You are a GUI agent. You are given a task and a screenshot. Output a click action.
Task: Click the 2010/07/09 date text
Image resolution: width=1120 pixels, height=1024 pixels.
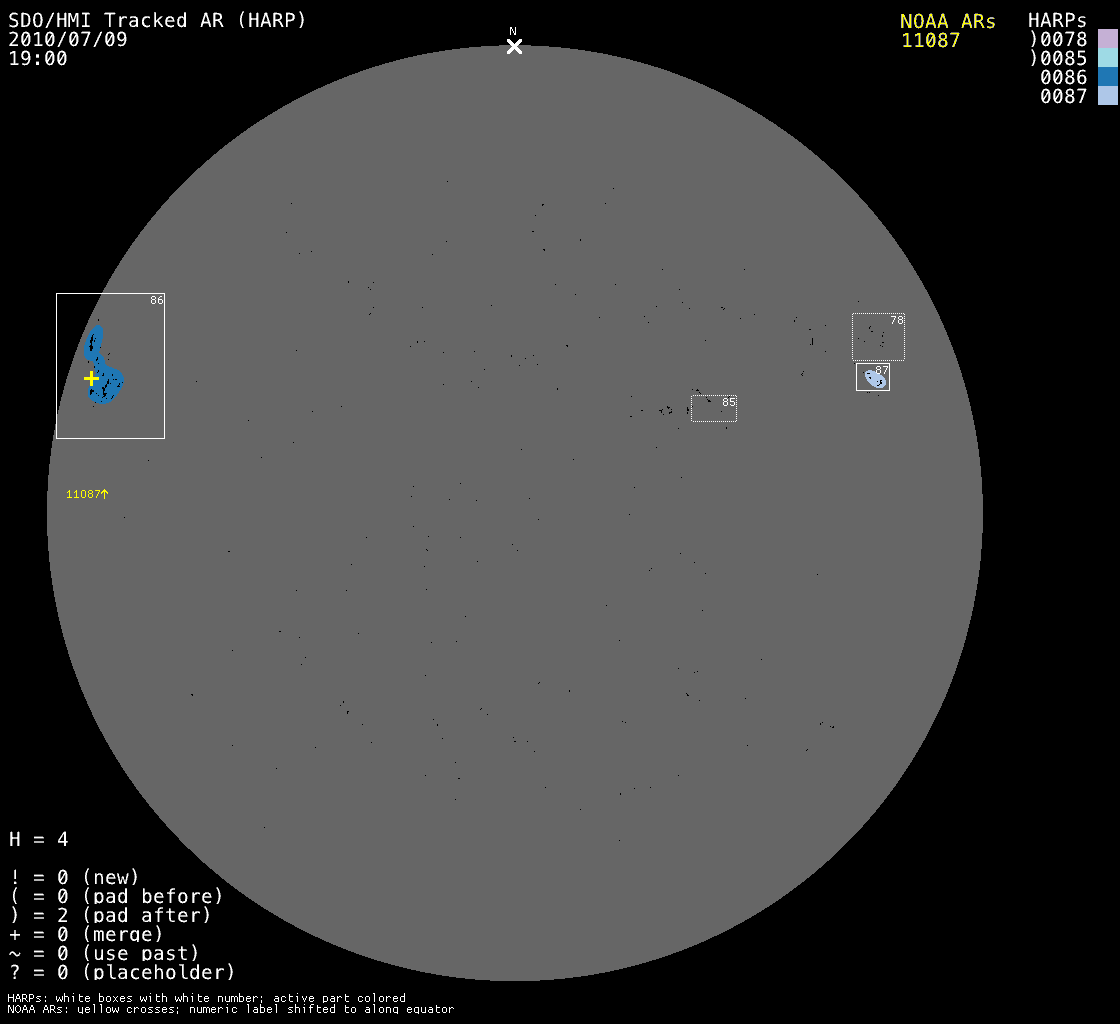[68, 40]
